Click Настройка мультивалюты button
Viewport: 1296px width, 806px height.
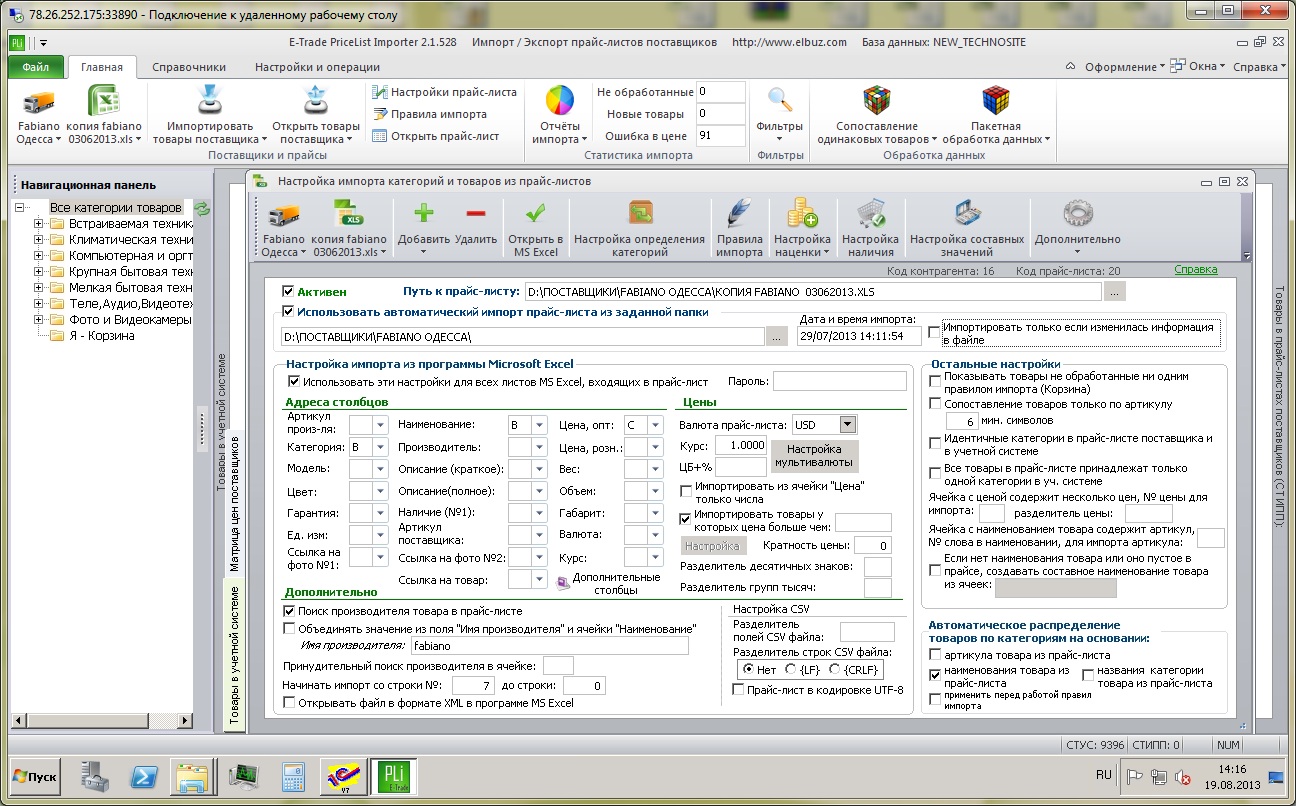tap(815, 455)
